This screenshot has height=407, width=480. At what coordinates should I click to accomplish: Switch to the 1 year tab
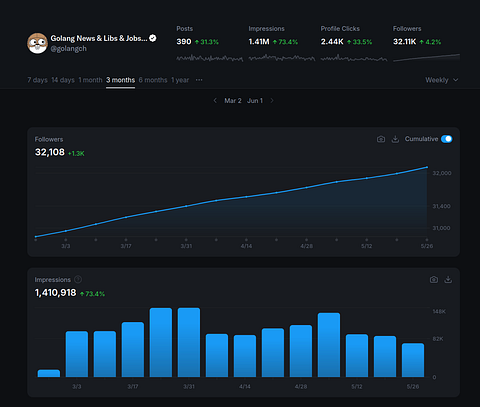click(x=180, y=80)
